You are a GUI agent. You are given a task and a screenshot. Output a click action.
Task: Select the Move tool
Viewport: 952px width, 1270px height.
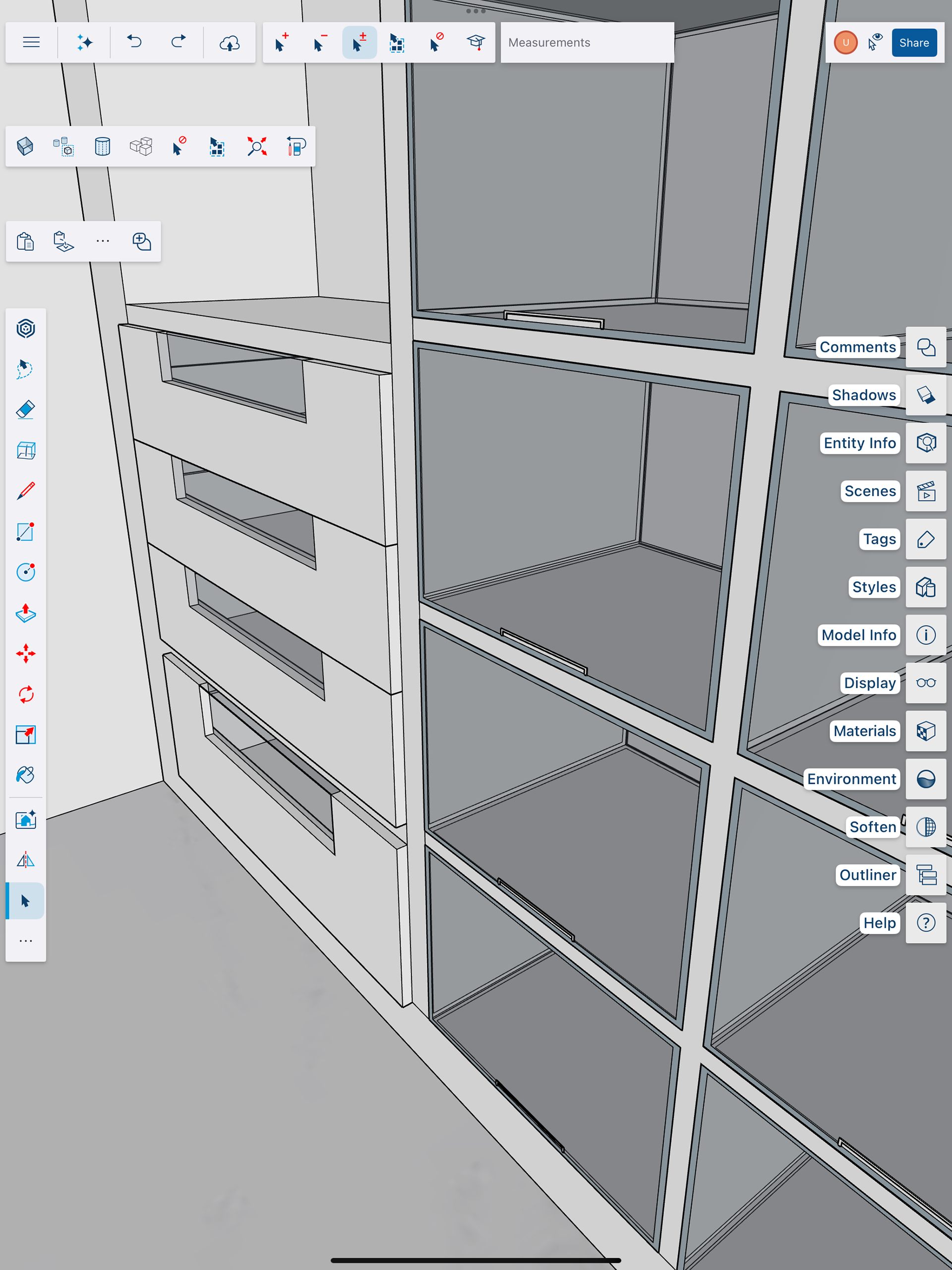[26, 653]
